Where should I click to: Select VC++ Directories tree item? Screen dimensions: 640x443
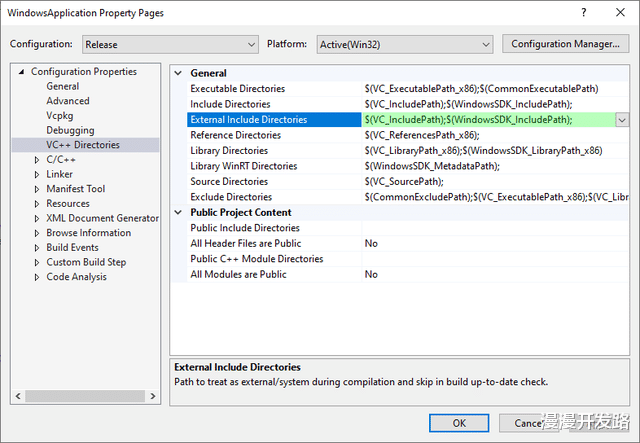85,145
